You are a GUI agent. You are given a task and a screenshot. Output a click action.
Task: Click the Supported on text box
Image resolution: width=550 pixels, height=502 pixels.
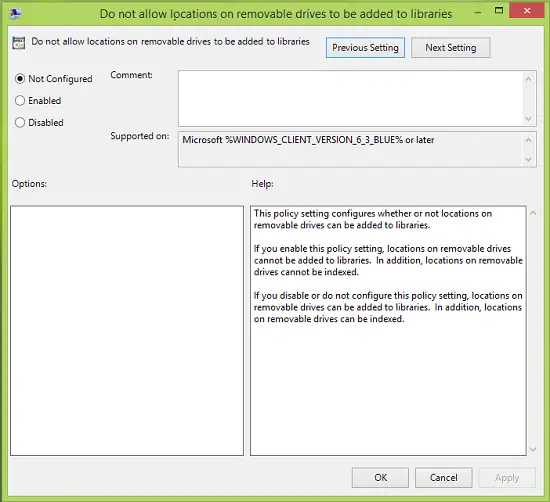click(x=351, y=149)
